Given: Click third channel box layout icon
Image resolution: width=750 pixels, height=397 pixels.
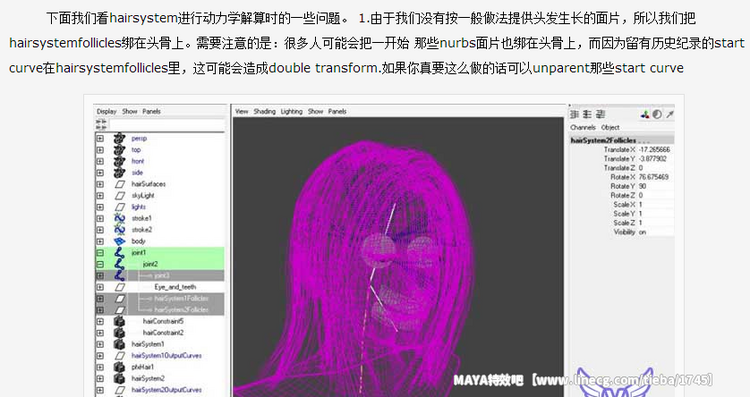Looking at the screenshot, I should [x=600, y=114].
